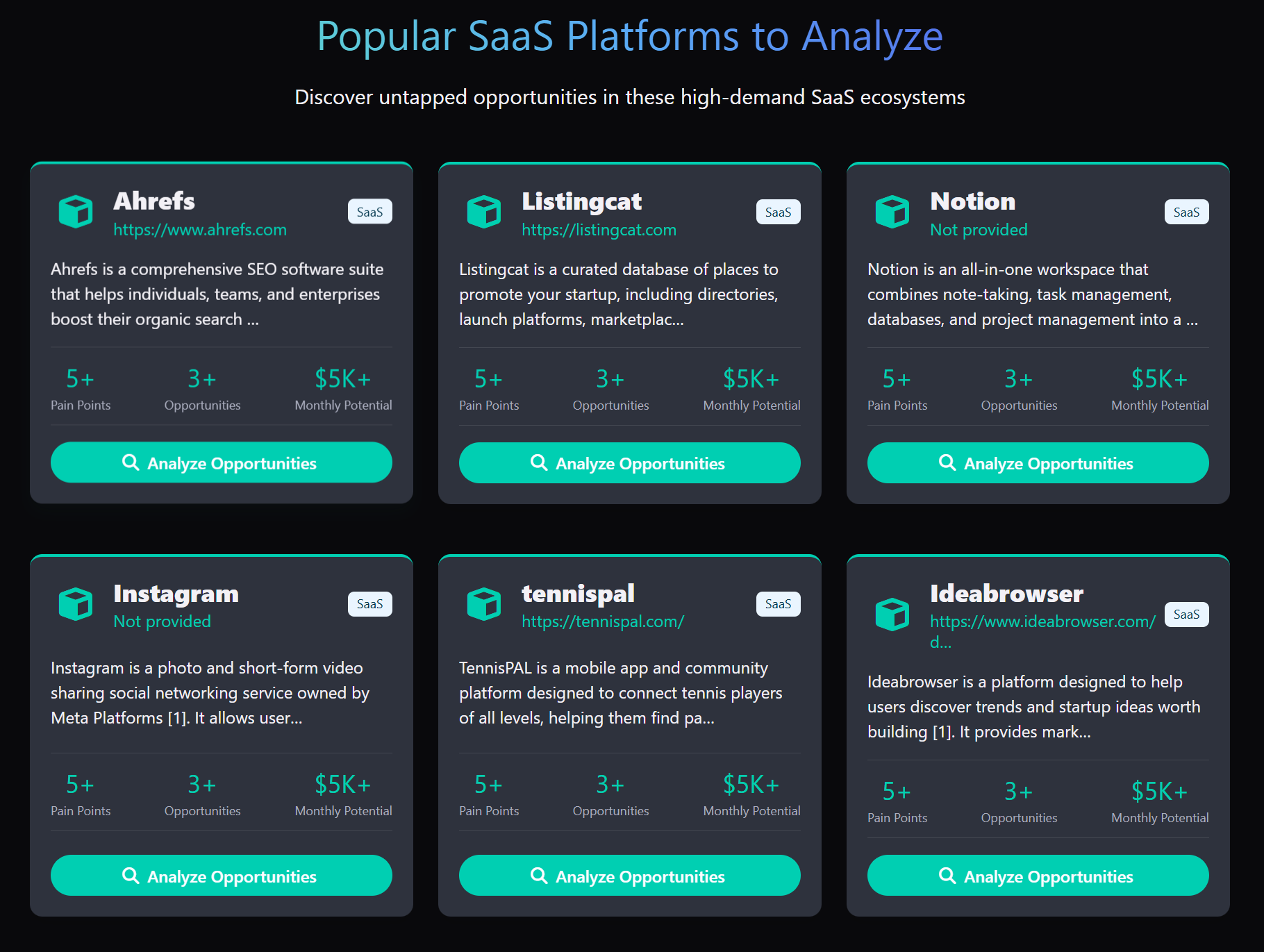Click the cube icon next to Instagram
The height and width of the screenshot is (952, 1264).
[x=76, y=604]
